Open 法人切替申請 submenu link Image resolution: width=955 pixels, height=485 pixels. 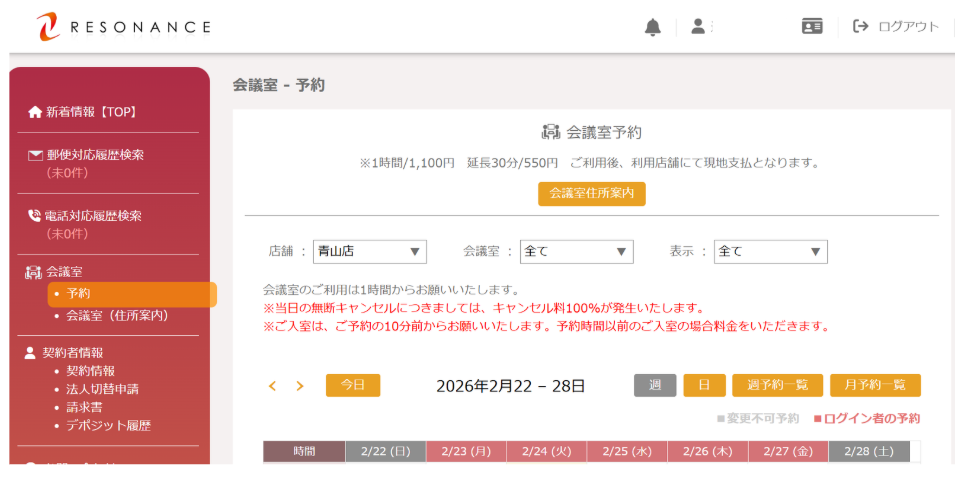click(102, 389)
